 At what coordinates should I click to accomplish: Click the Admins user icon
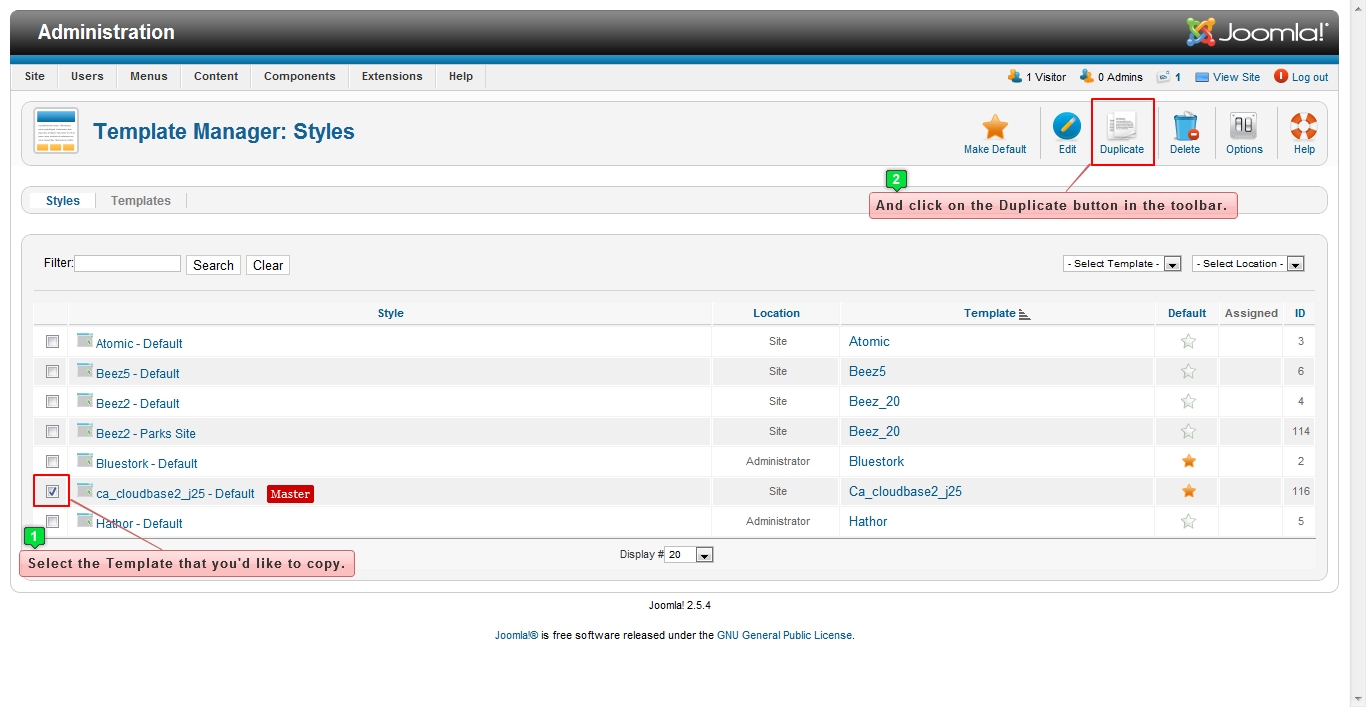1087,76
